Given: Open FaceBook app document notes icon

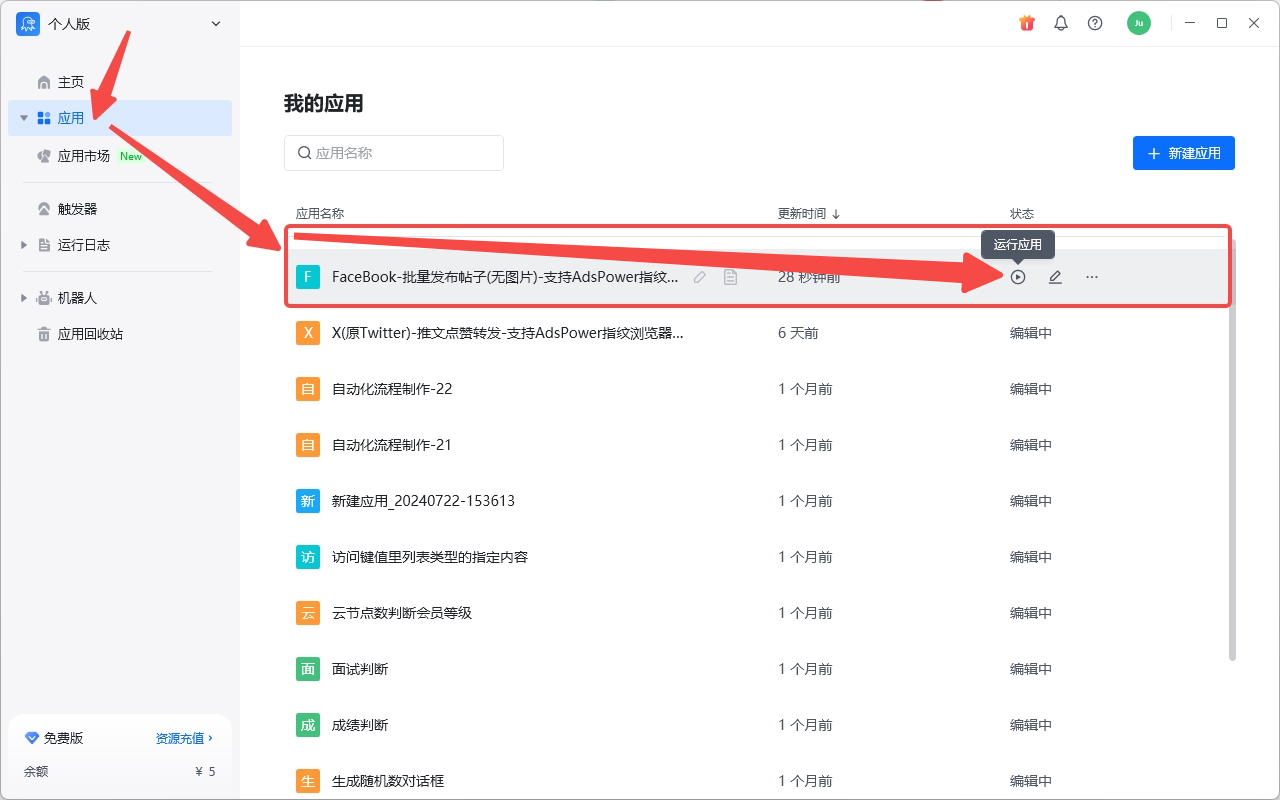Looking at the screenshot, I should [731, 277].
